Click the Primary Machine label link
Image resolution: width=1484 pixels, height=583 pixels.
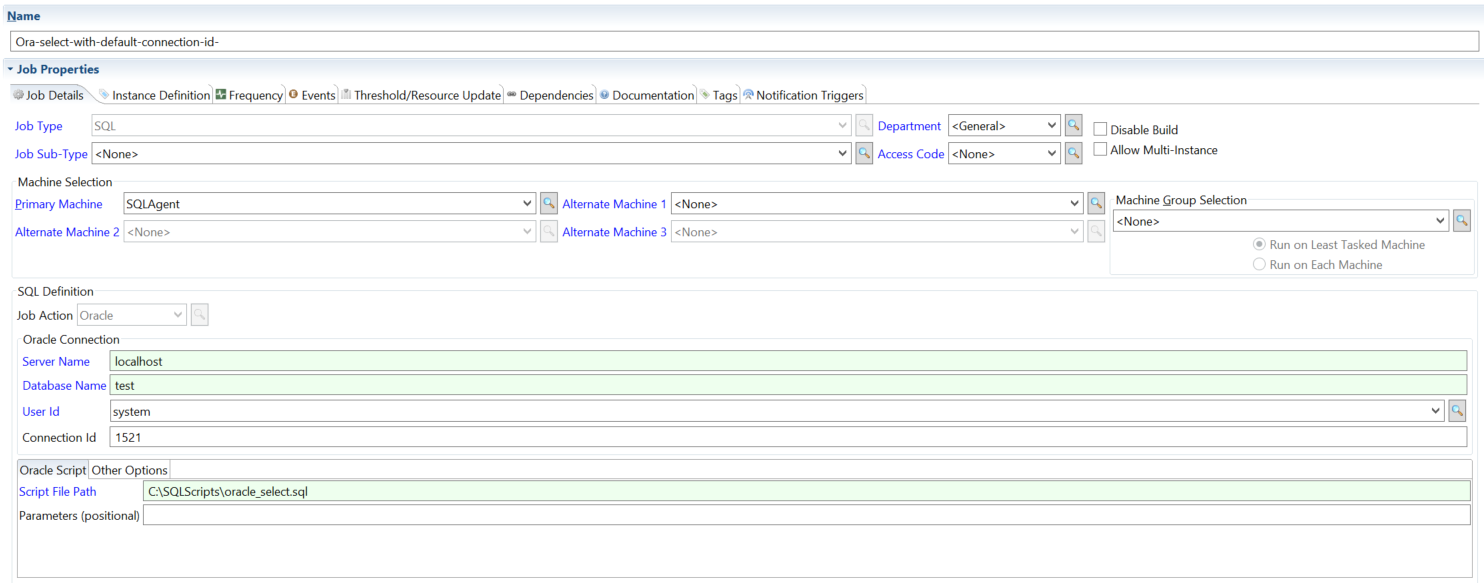click(x=59, y=204)
